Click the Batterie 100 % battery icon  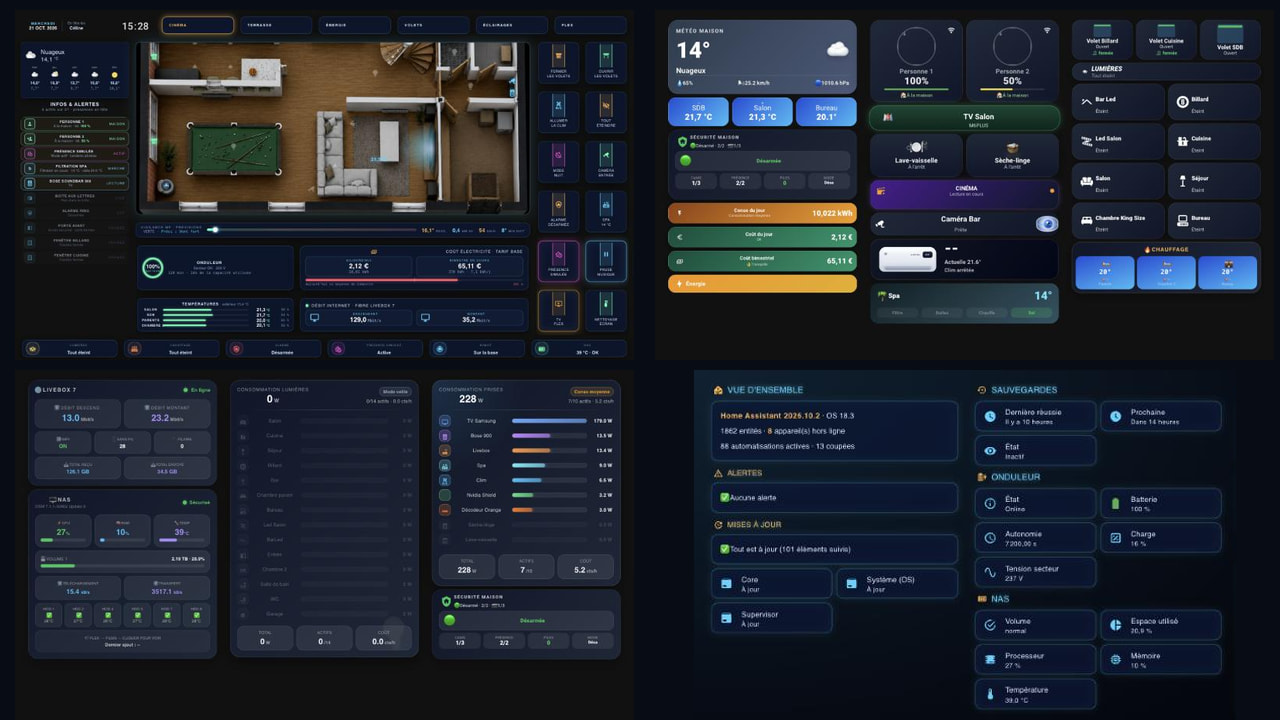(1116, 504)
